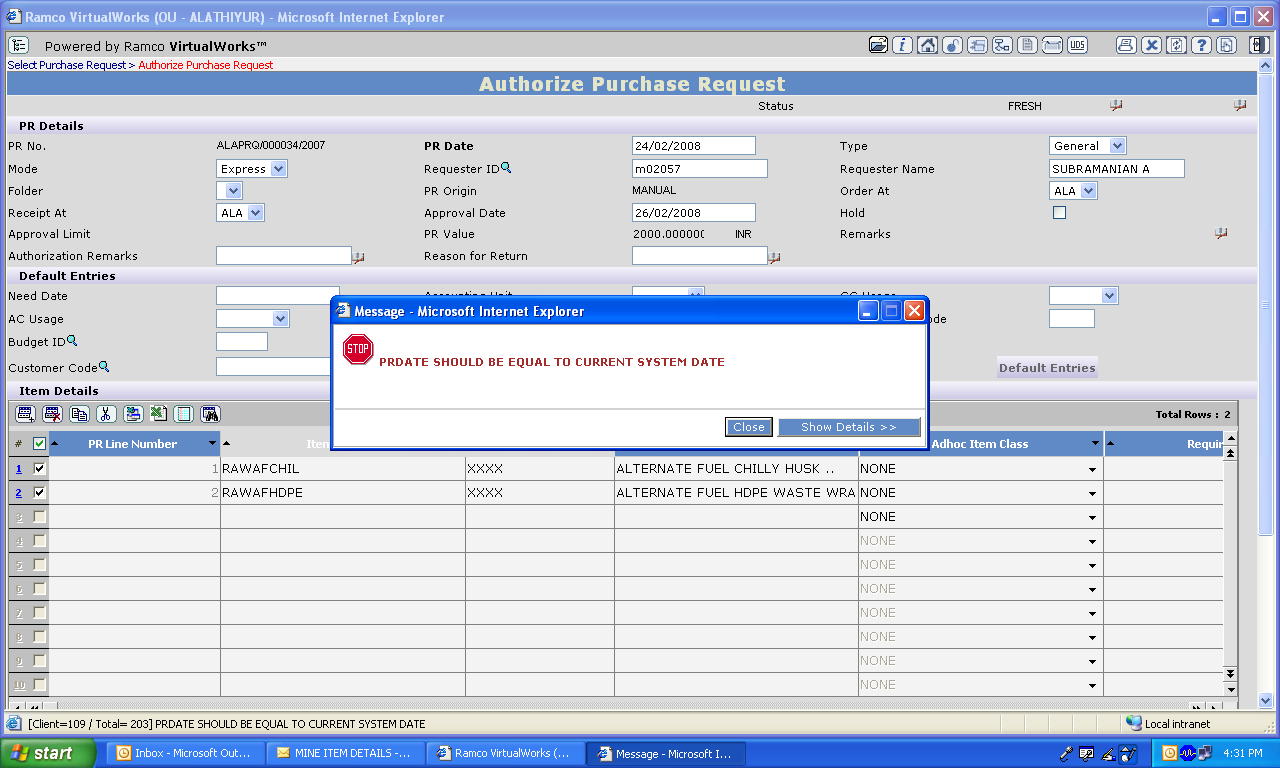Screen dimensions: 1280x768
Task: Open notes icon beside Reason for Return
Action: (774, 258)
